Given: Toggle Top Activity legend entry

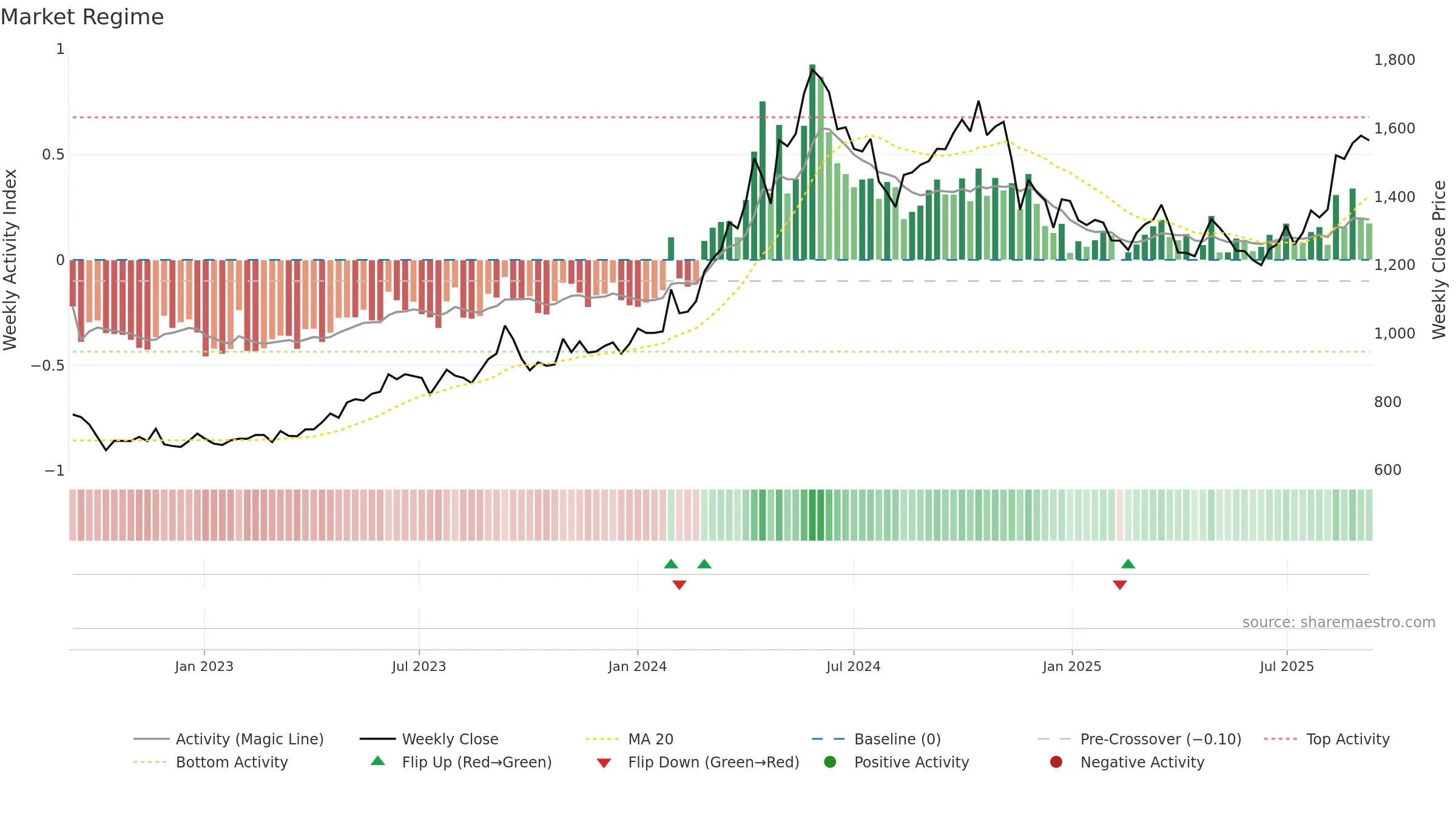Looking at the screenshot, I should 1327,739.
